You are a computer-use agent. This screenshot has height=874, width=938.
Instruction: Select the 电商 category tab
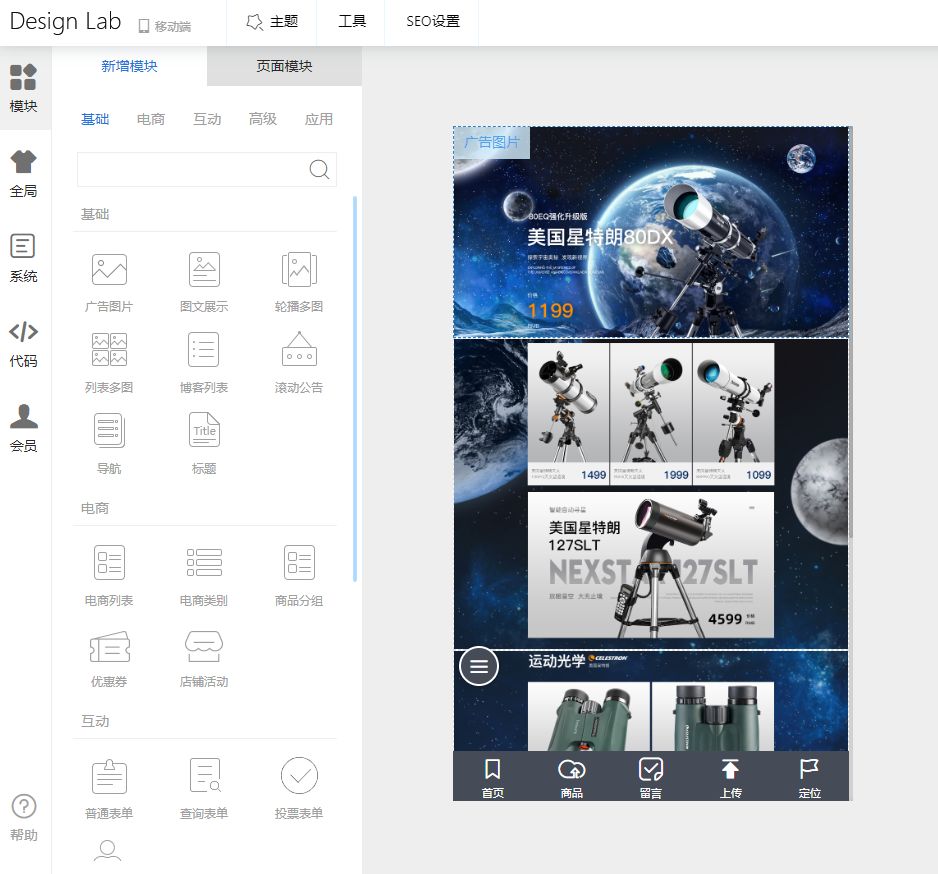[151, 119]
